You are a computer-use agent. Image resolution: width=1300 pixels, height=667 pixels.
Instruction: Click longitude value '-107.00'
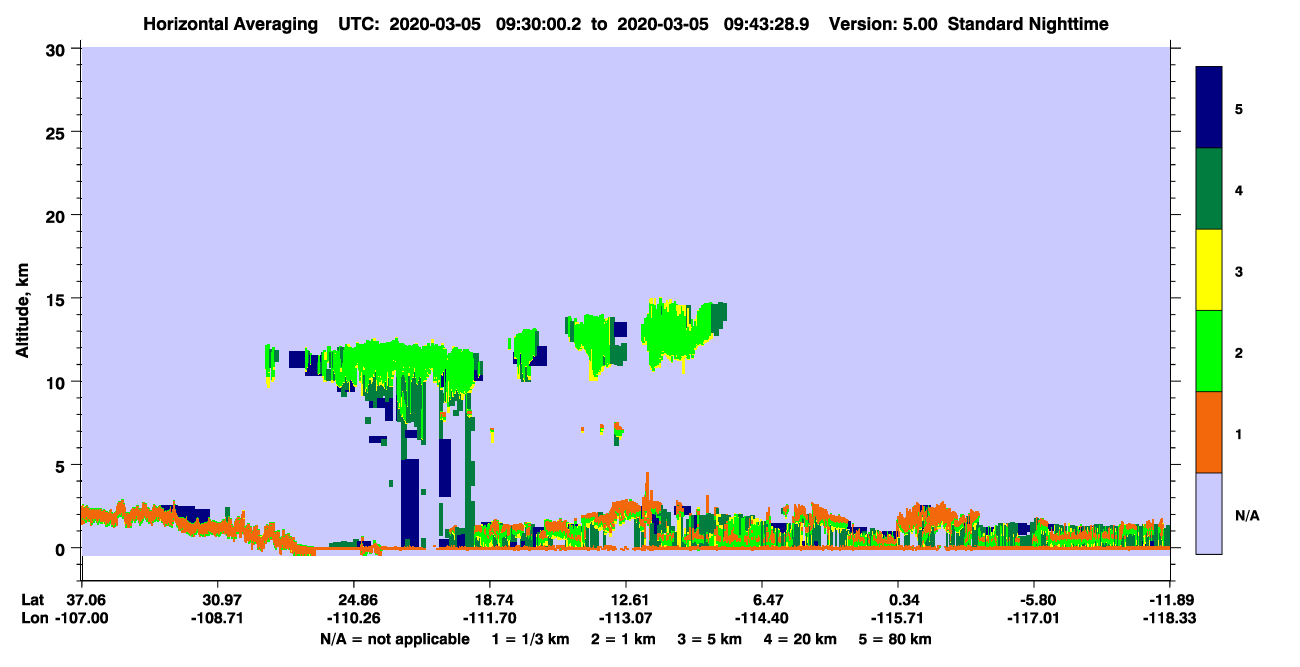tap(81, 618)
